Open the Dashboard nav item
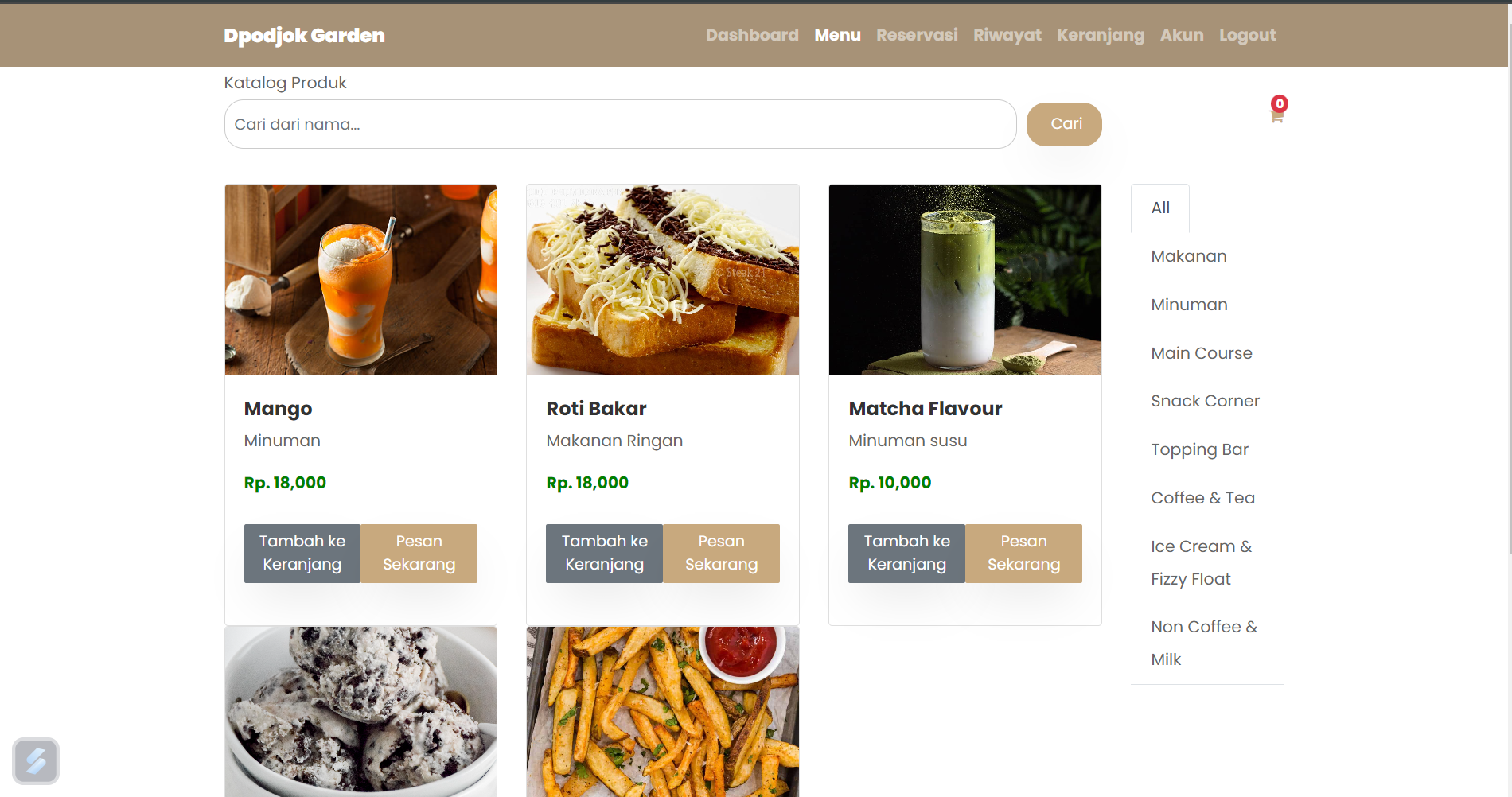The height and width of the screenshot is (797, 1512). click(752, 35)
